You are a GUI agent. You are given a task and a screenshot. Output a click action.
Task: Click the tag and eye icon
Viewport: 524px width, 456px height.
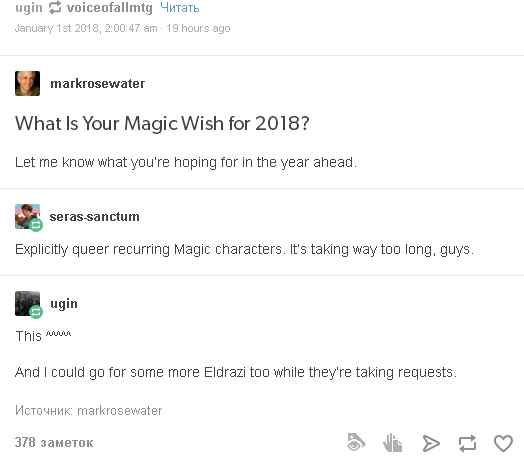(x=356, y=442)
